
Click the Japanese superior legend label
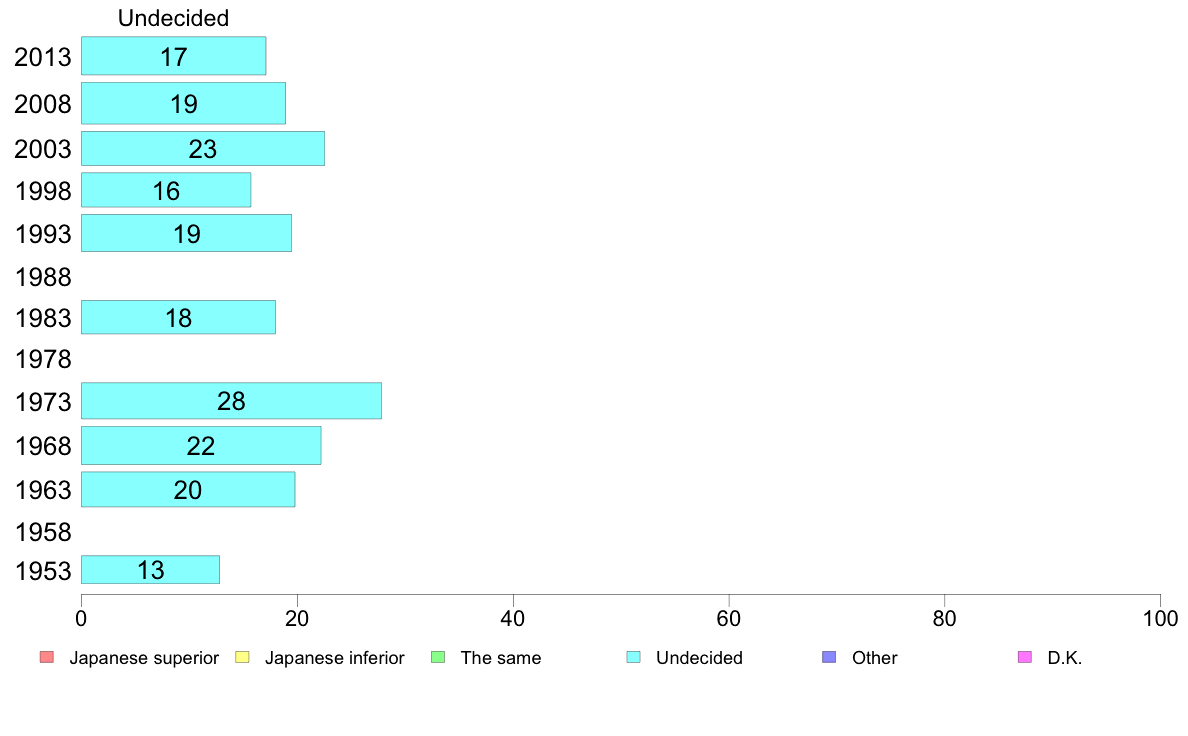point(144,658)
